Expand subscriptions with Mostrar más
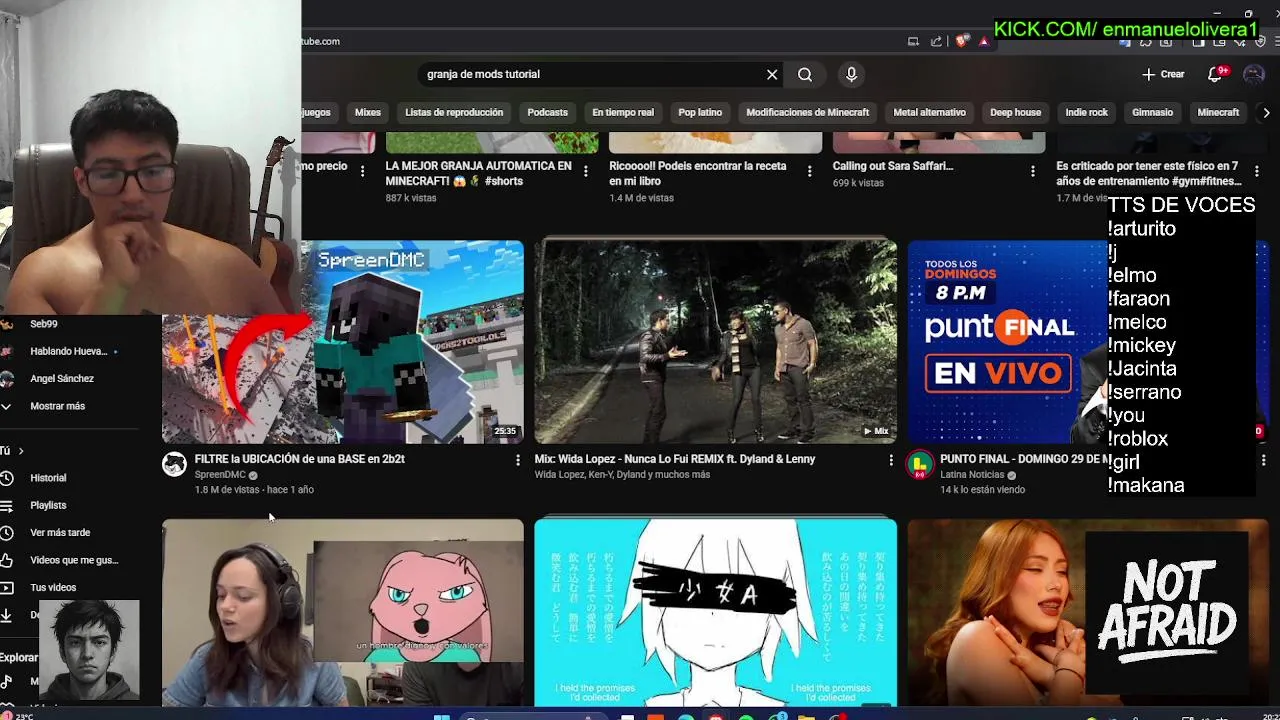 coord(57,406)
